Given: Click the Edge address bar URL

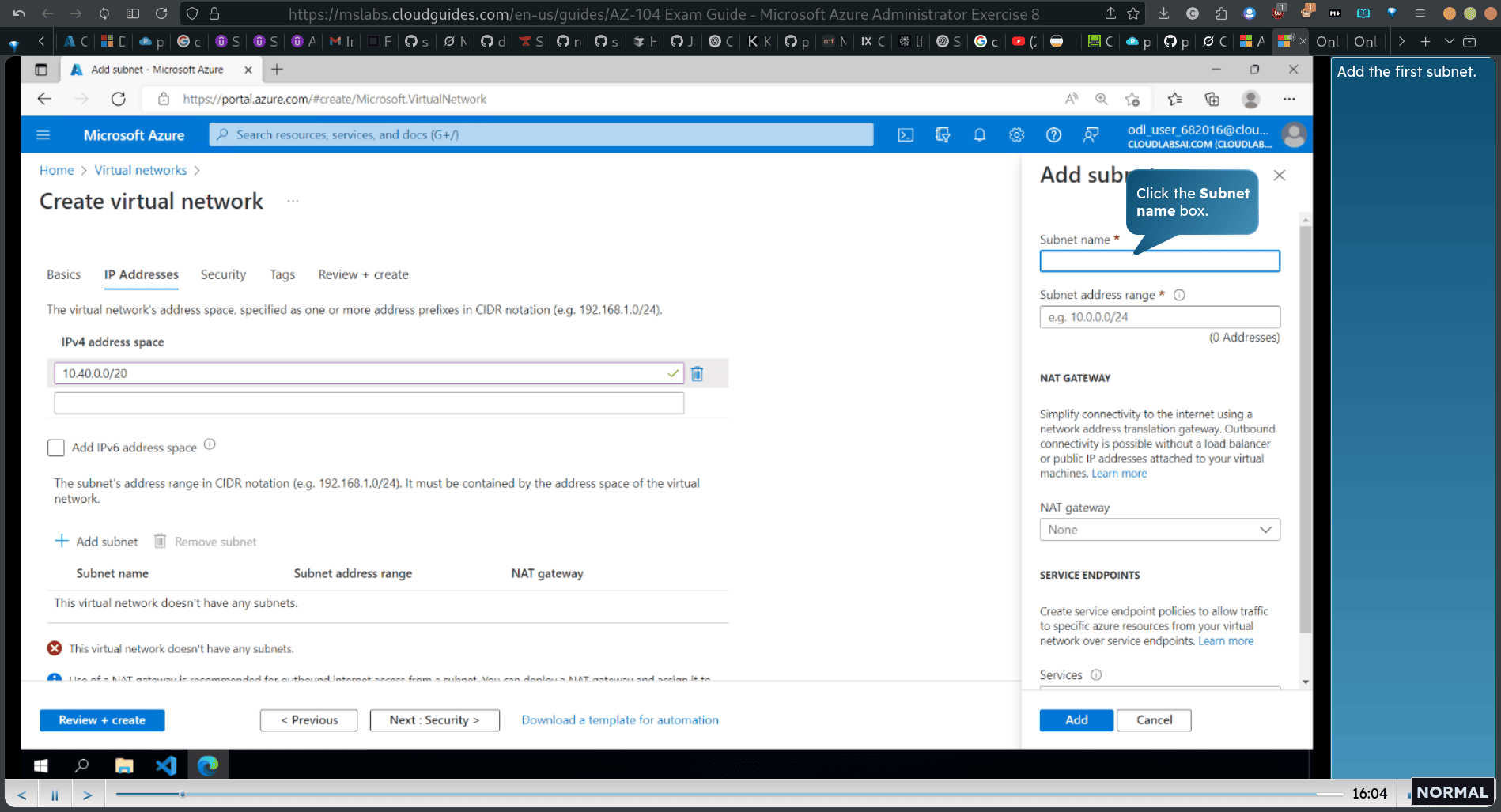Looking at the screenshot, I should pyautogui.click(x=335, y=99).
